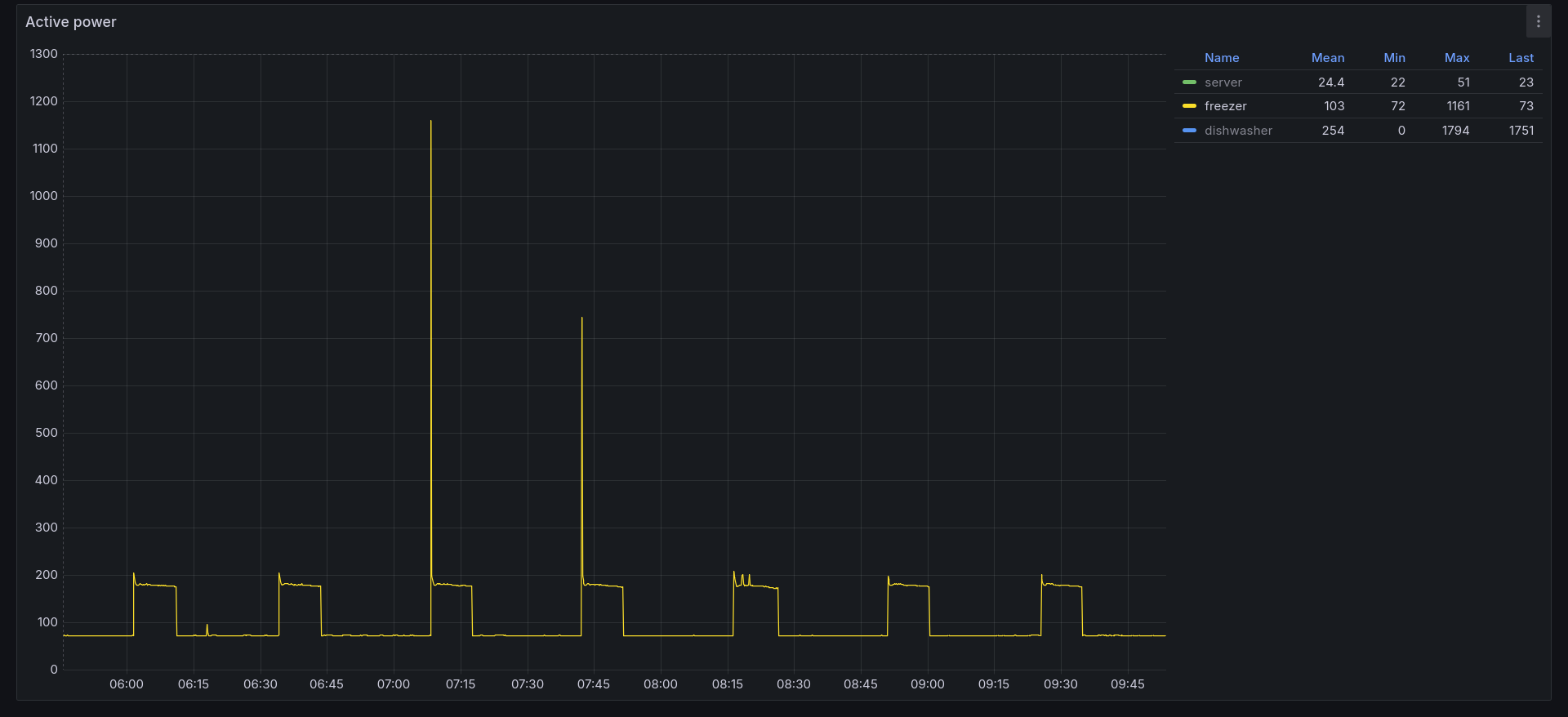Click the double peak after 08:15
Viewport: 1568px width, 717px height.
coord(746,577)
